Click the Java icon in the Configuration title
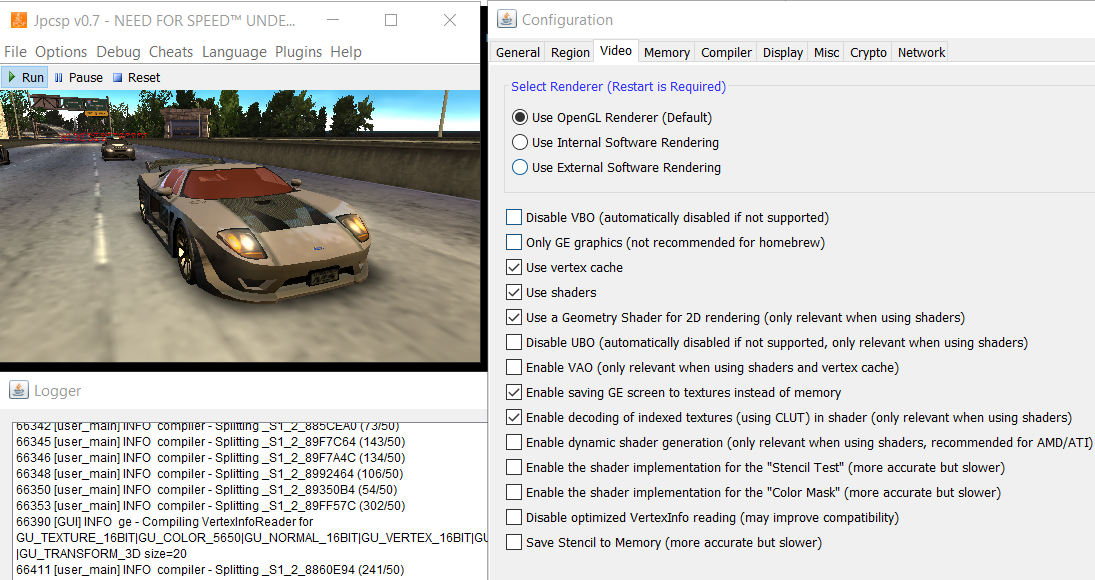Viewport: 1095px width, 580px height. pyautogui.click(x=507, y=20)
